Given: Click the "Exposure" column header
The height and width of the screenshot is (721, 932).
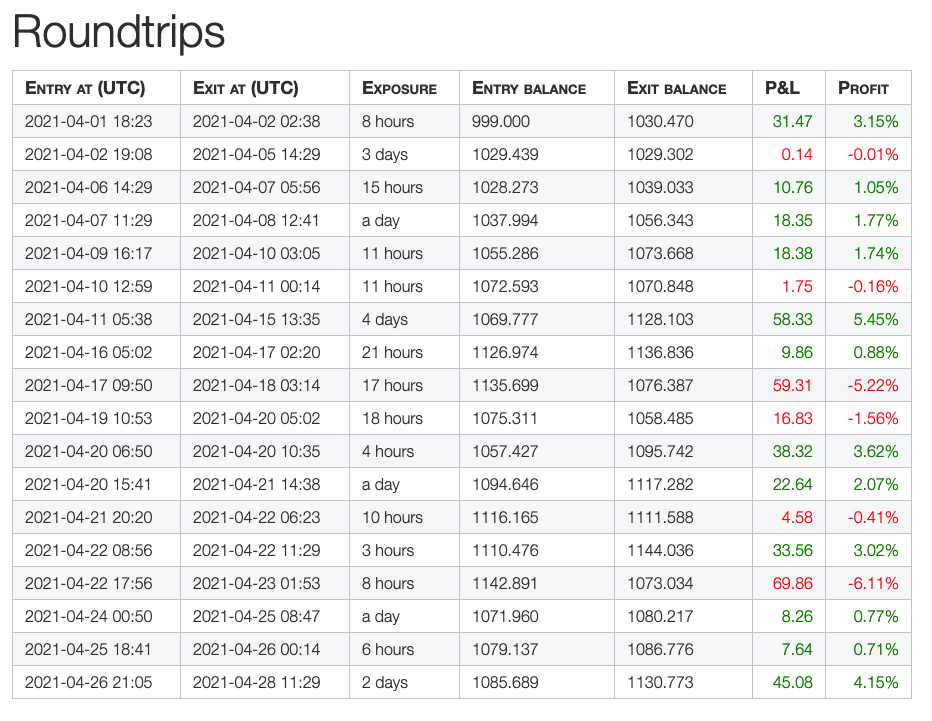Looking at the screenshot, I should [399, 88].
